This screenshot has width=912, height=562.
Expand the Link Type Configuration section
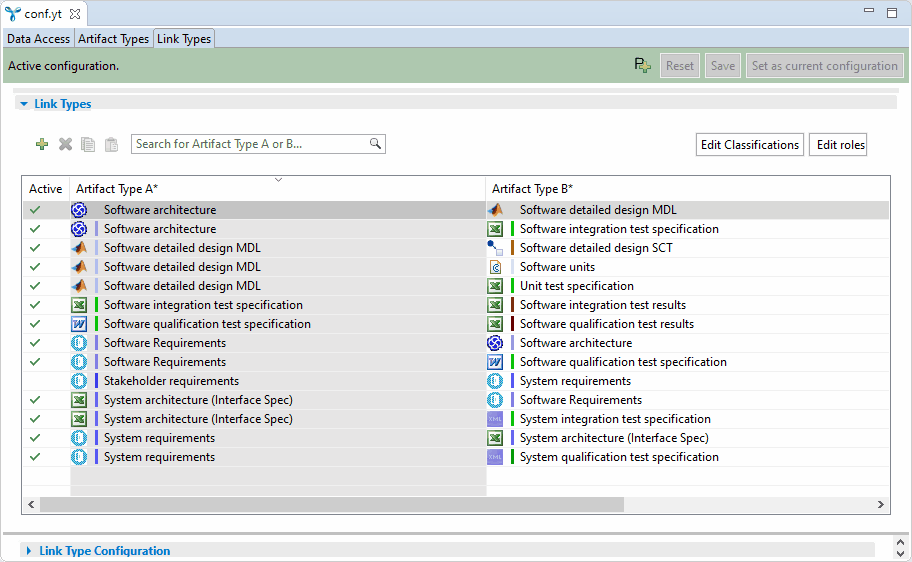(29, 551)
